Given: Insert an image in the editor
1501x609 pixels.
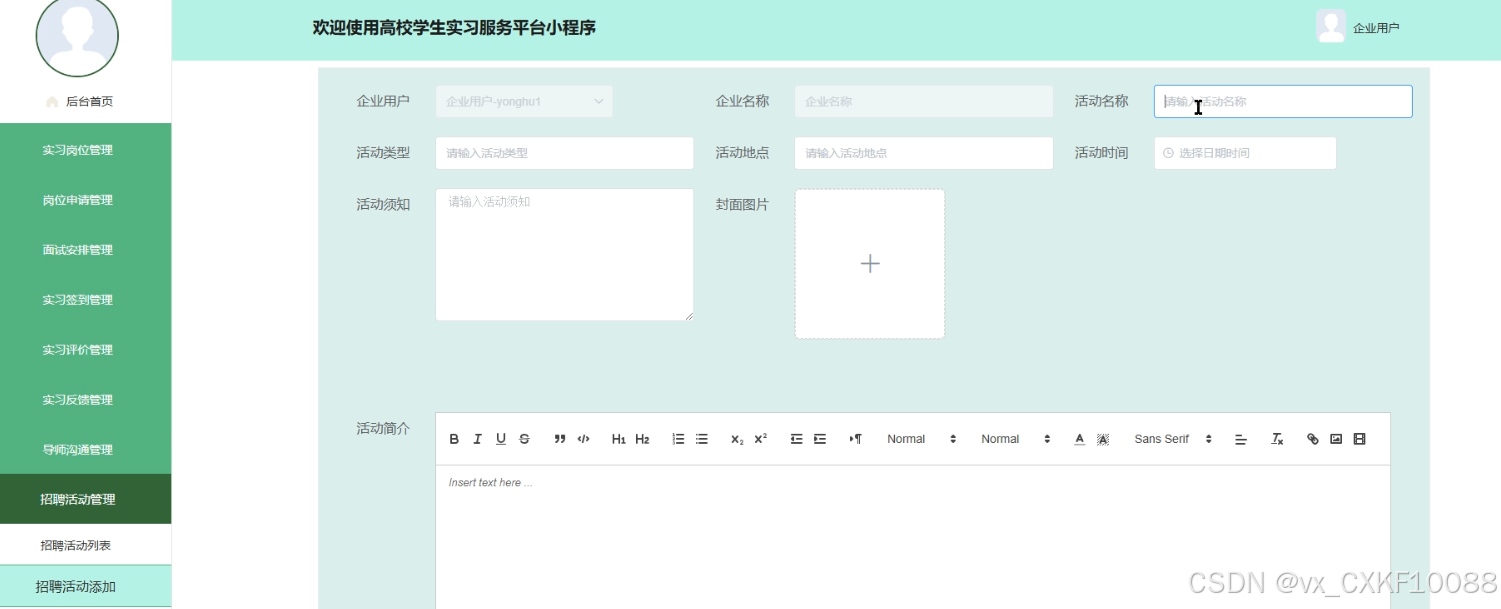Looking at the screenshot, I should (x=1336, y=439).
